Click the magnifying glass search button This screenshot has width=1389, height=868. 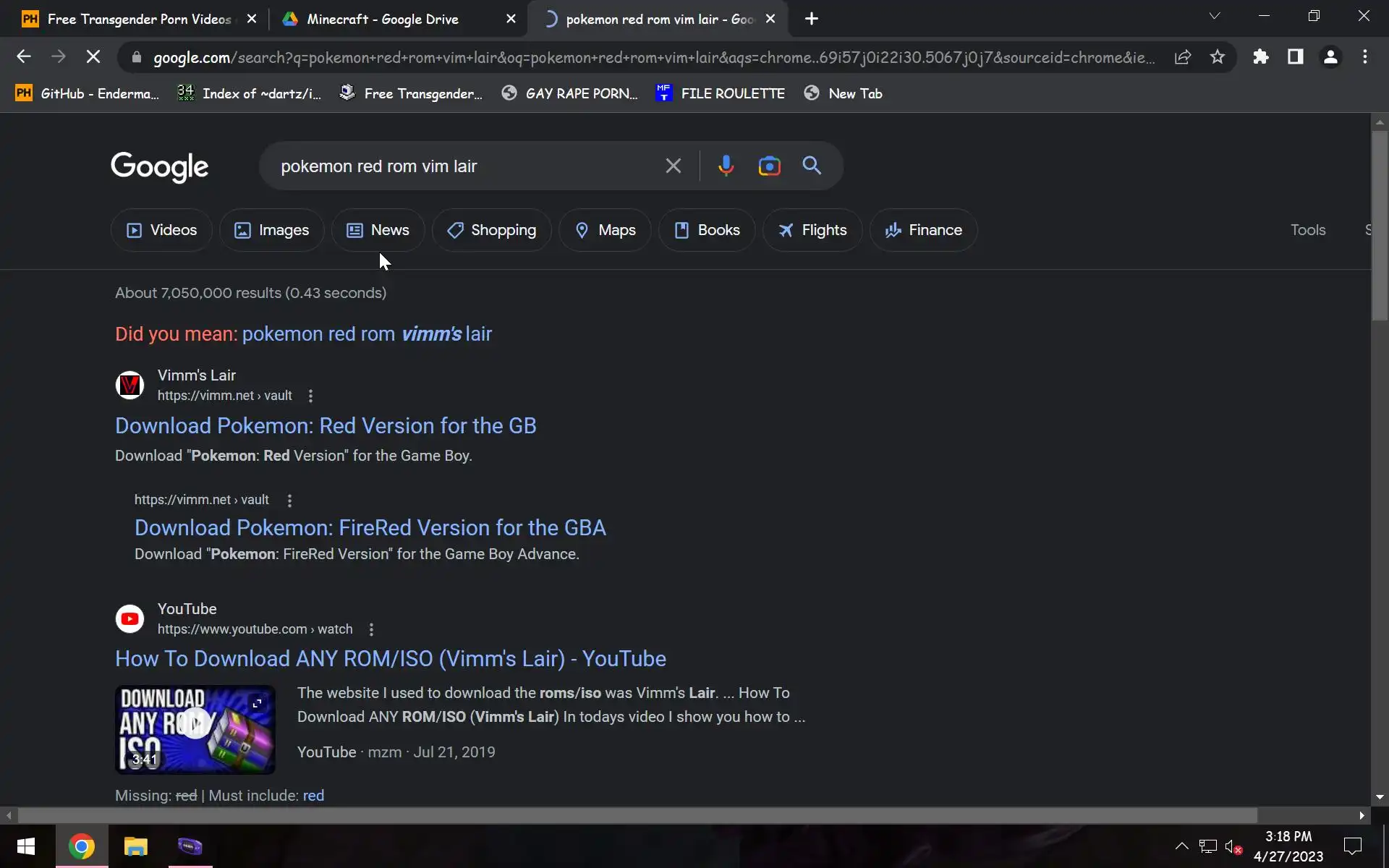(812, 166)
